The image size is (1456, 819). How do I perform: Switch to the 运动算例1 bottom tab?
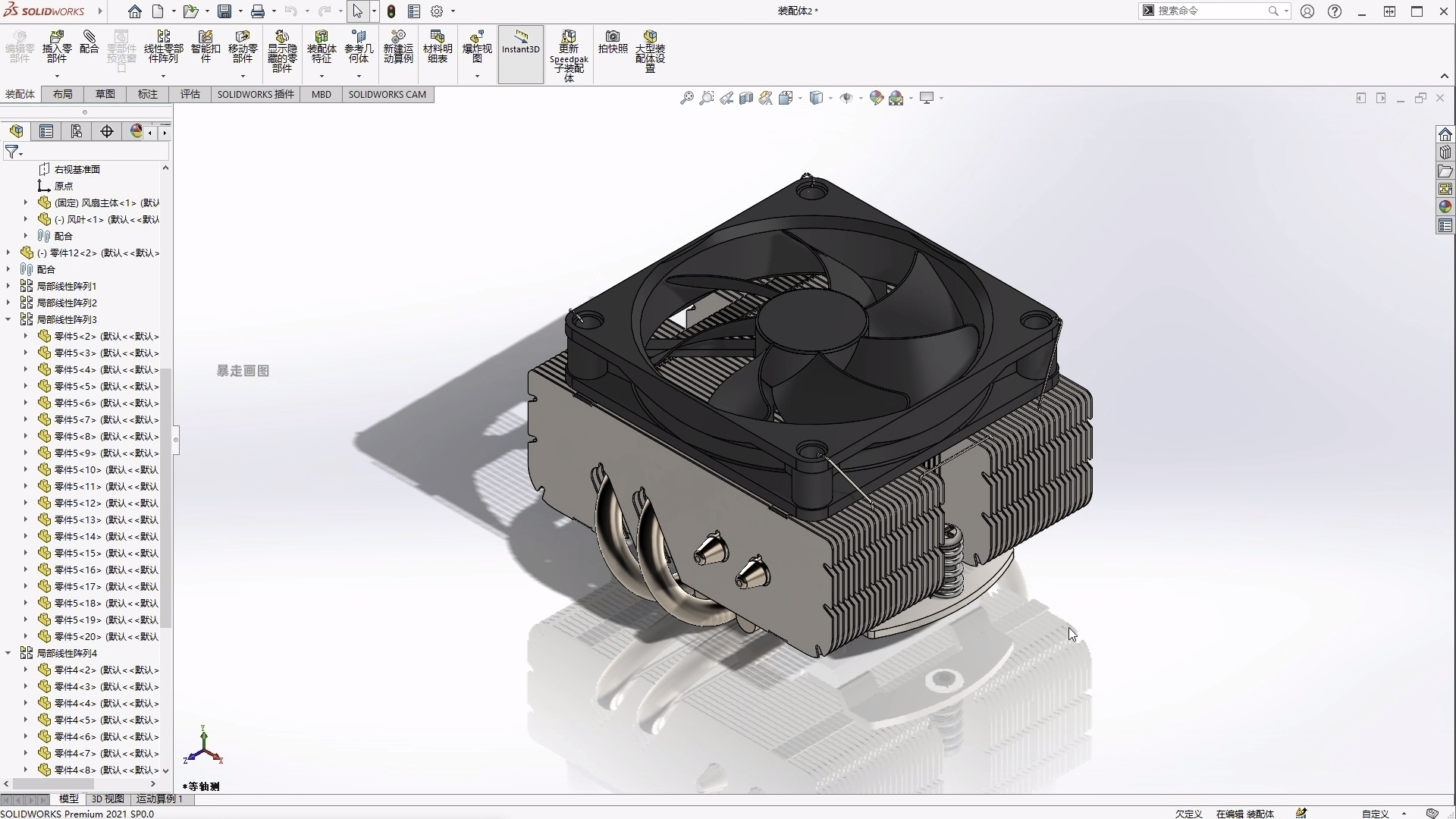point(158,799)
